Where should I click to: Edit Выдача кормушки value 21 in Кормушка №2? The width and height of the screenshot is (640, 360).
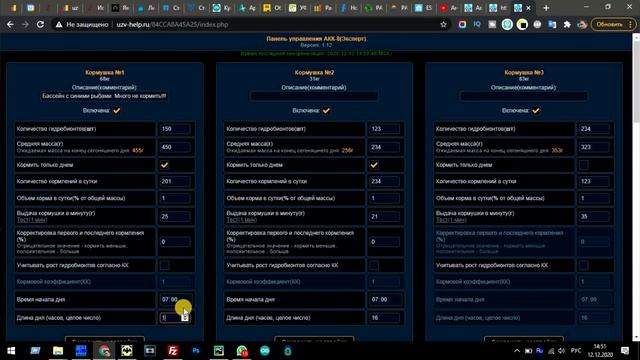tap(384, 216)
